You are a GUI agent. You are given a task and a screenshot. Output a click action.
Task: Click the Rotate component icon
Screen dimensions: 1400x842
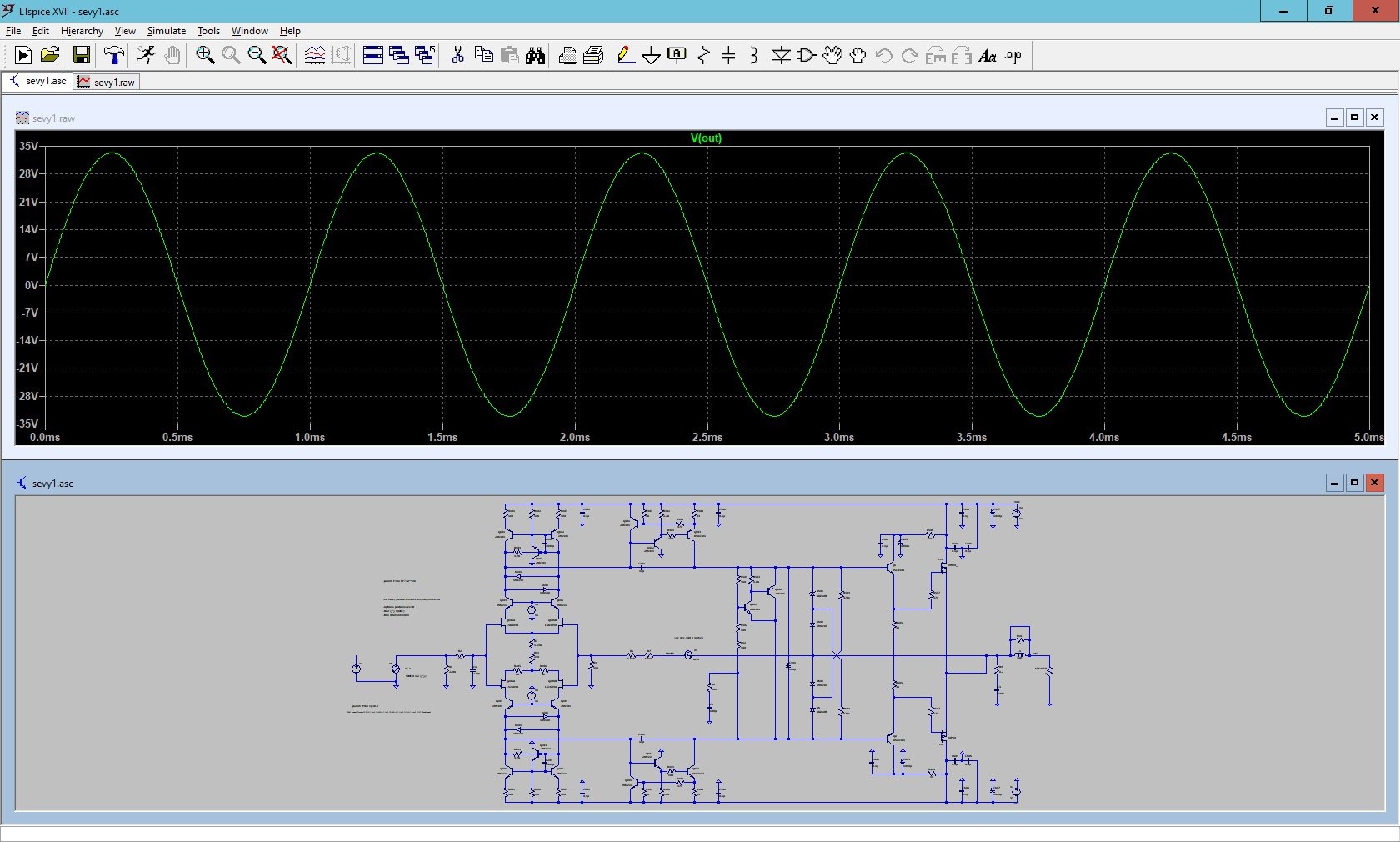pyautogui.click(x=936, y=55)
